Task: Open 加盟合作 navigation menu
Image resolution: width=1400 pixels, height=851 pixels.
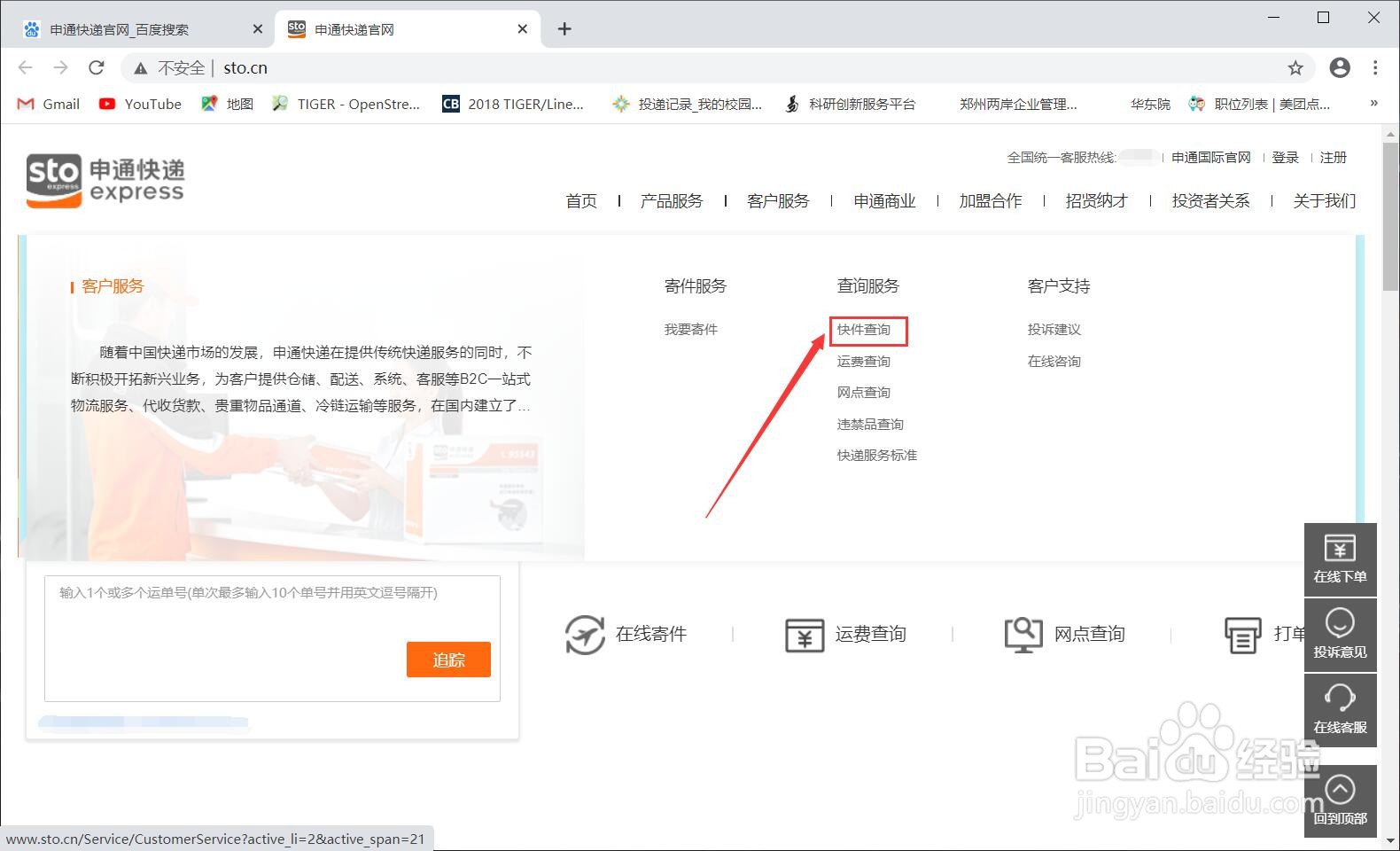Action: pyautogui.click(x=991, y=200)
